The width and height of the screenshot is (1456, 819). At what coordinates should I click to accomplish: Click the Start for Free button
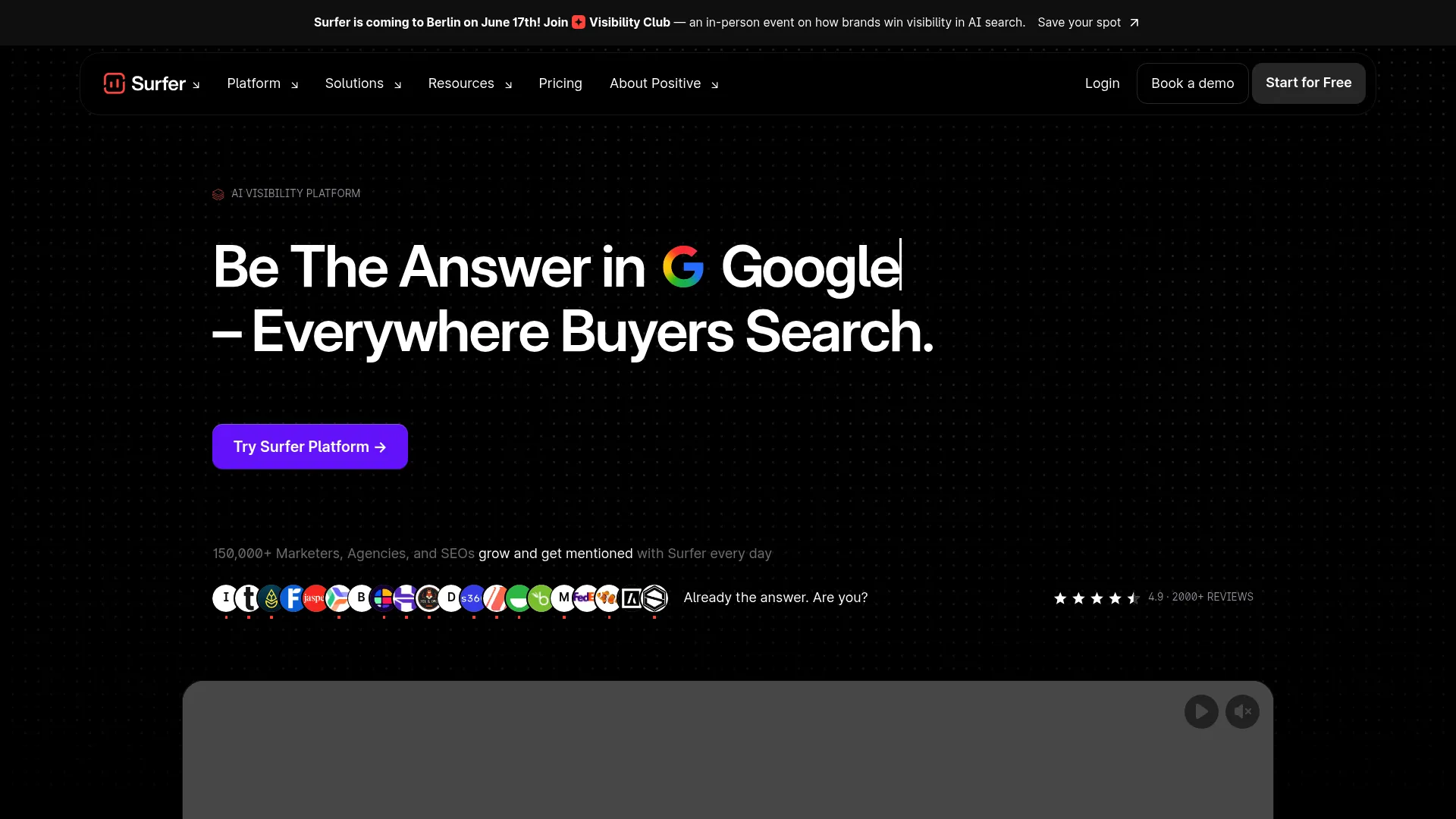pyautogui.click(x=1308, y=83)
